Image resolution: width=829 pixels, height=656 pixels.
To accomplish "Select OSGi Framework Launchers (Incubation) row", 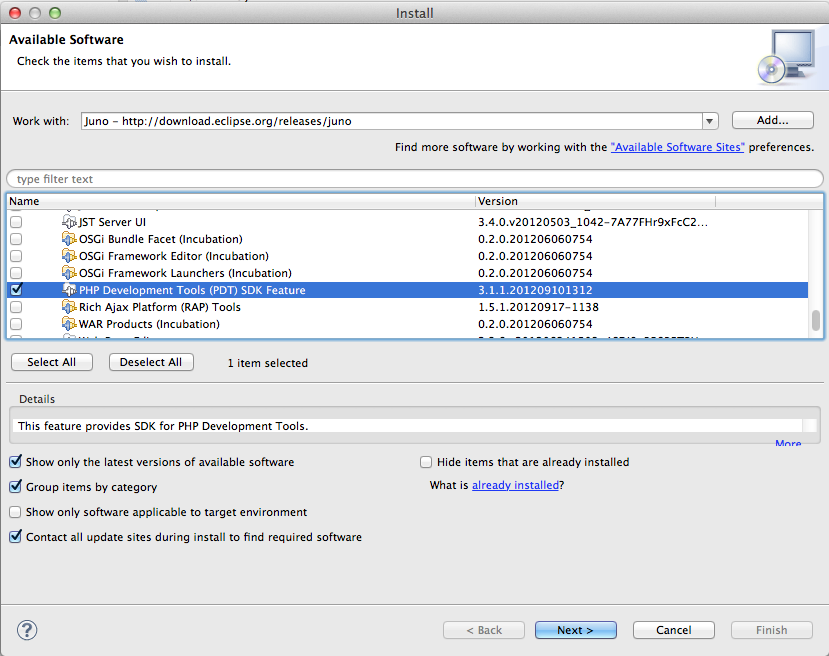I will 407,273.
